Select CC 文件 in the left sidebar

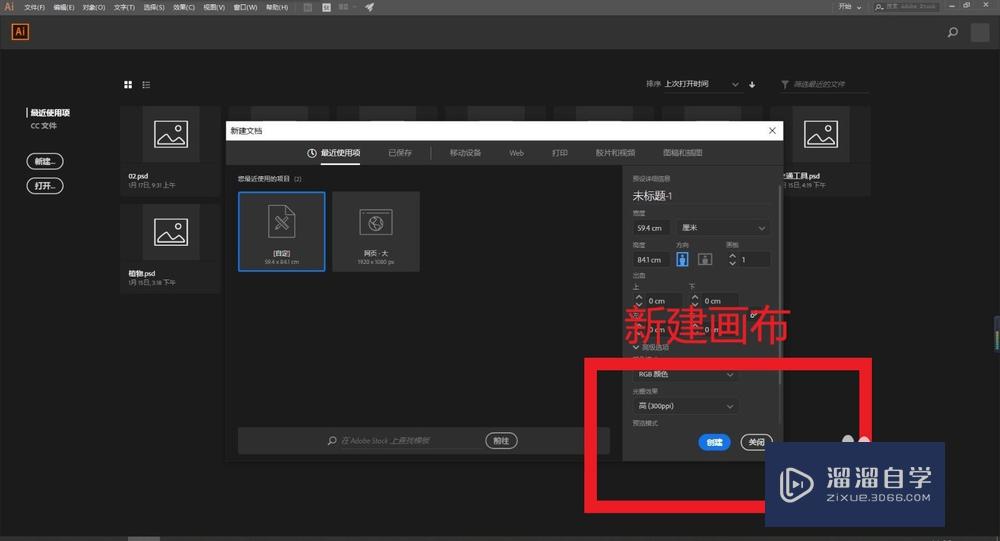(x=43, y=126)
